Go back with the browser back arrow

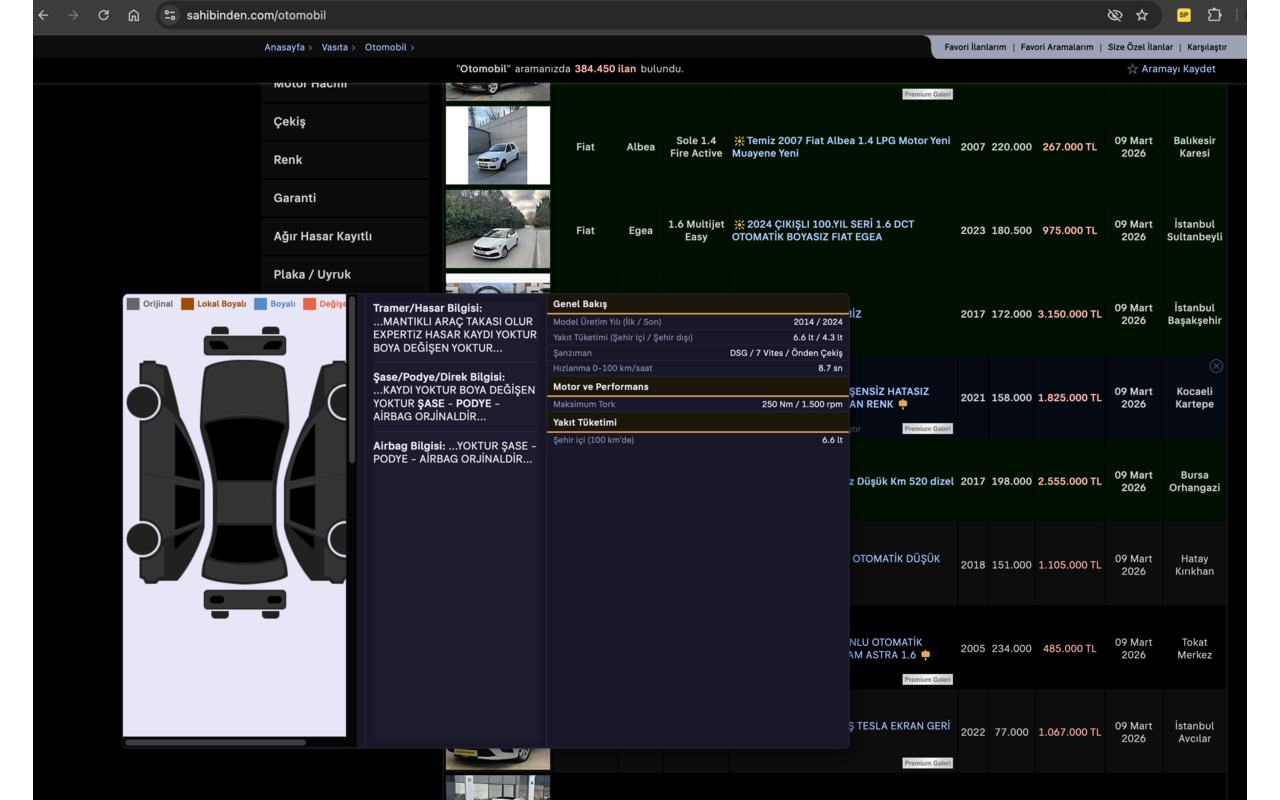coord(43,15)
